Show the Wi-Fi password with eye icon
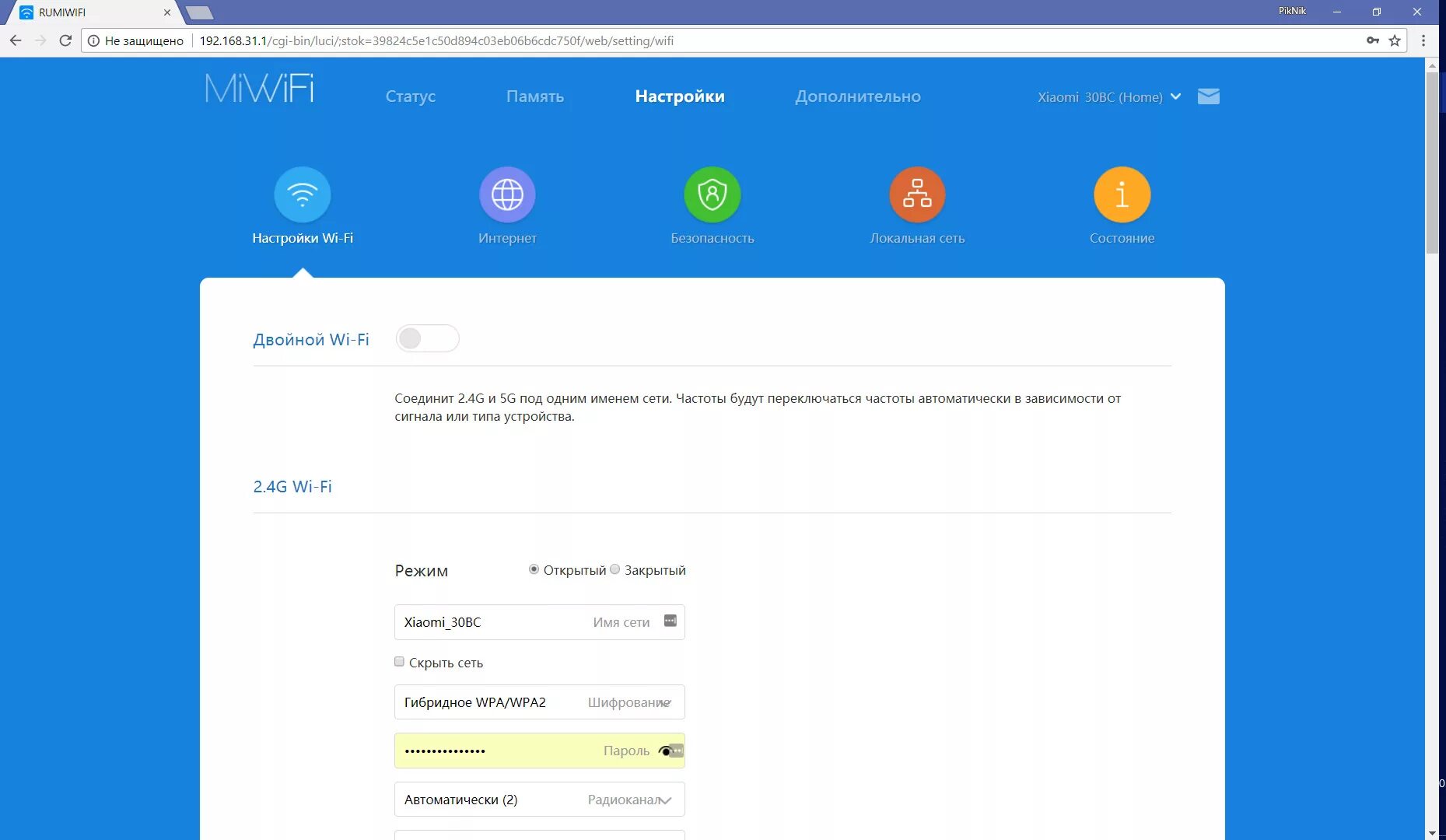The image size is (1446, 840). [x=665, y=751]
